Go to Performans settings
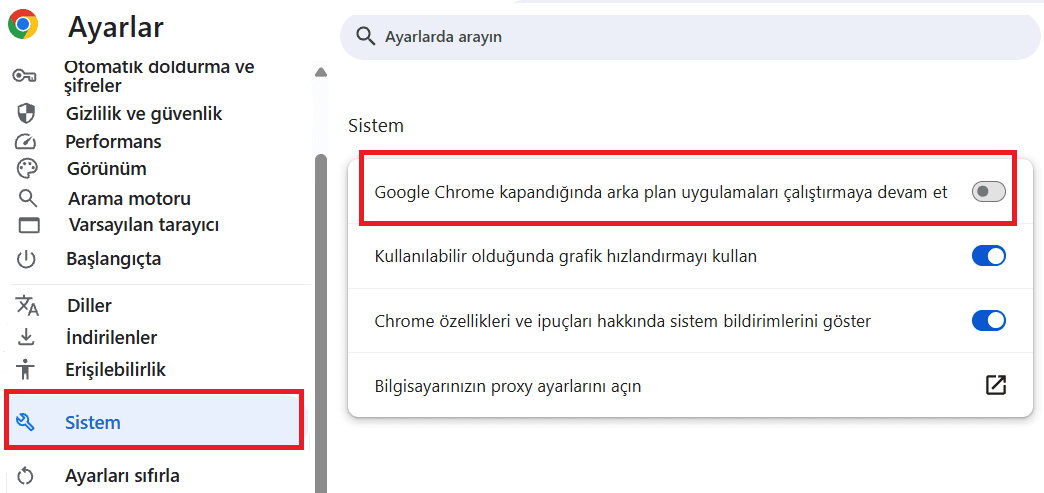Screen dimensions: 1044x493 coord(113,141)
